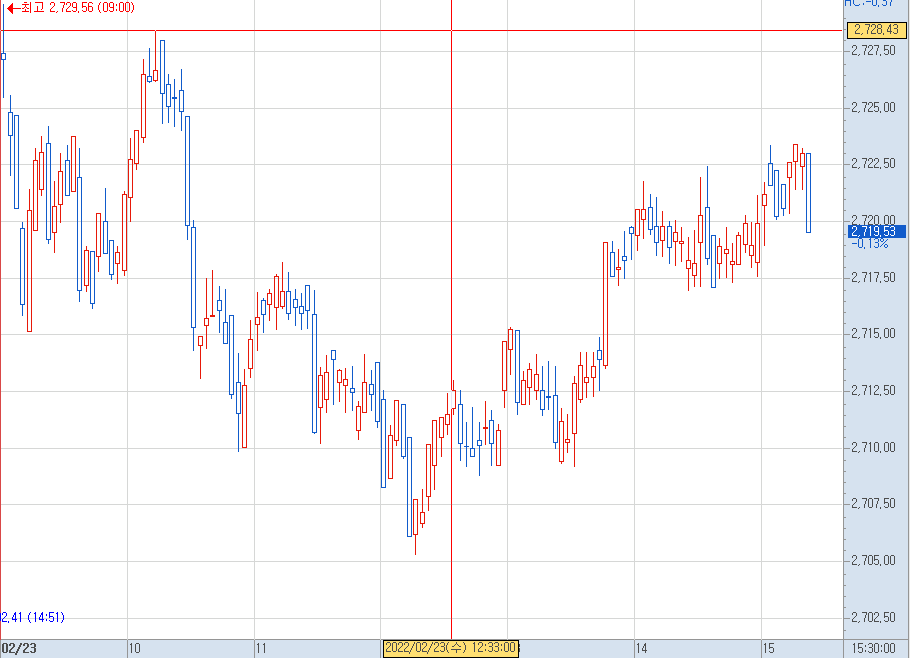
Task: Click the 2,702.50 price axis label
Action: point(873,617)
